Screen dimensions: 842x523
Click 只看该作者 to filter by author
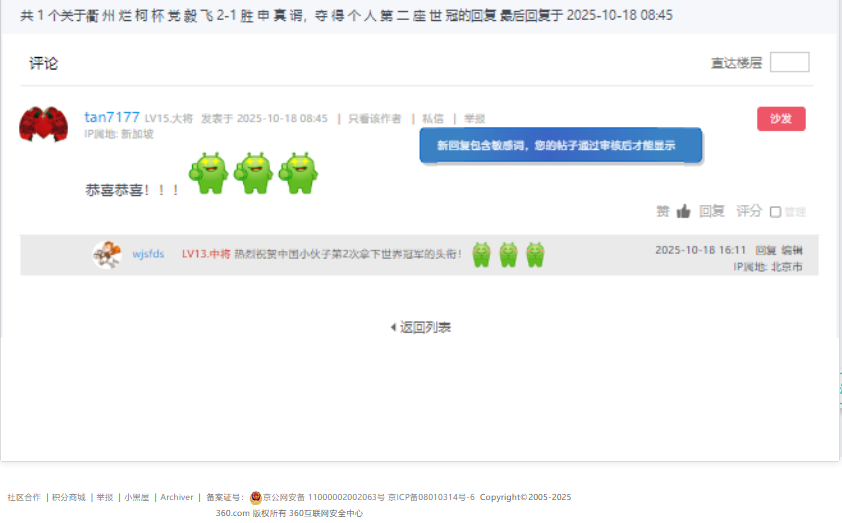coord(375,118)
